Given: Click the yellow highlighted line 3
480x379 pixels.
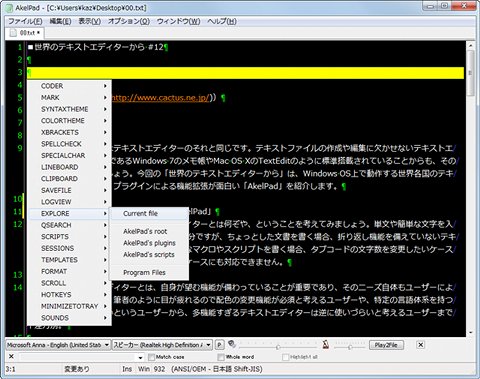Looking at the screenshot, I should 246,73.
